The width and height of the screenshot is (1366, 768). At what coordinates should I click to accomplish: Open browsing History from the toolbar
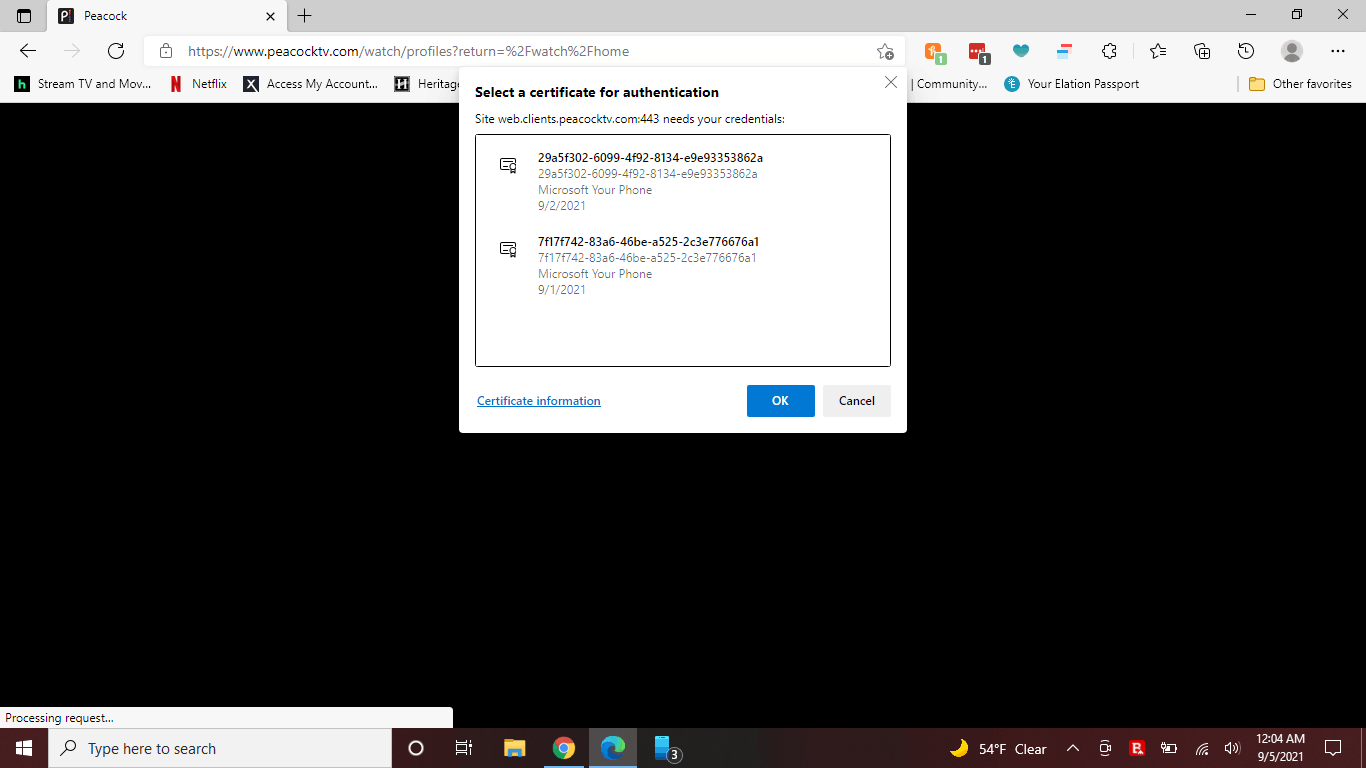click(x=1245, y=50)
